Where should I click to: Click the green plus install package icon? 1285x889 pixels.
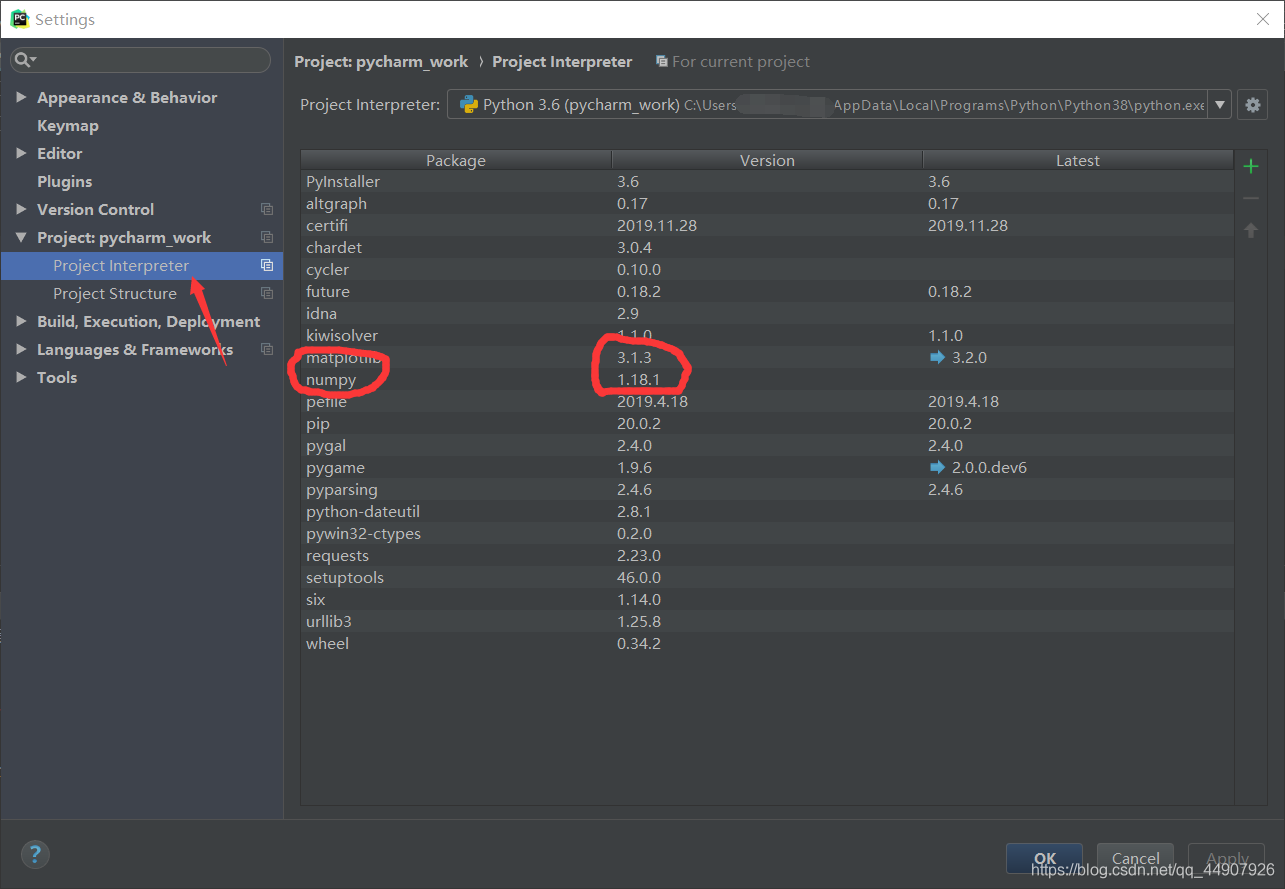pyautogui.click(x=1250, y=166)
